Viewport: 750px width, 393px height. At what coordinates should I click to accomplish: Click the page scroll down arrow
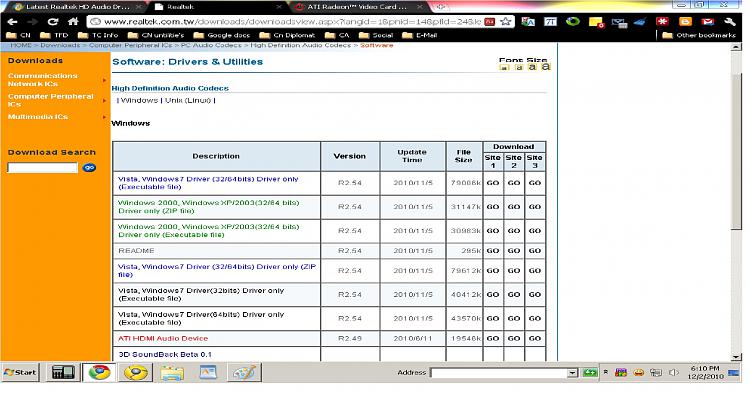point(737,357)
